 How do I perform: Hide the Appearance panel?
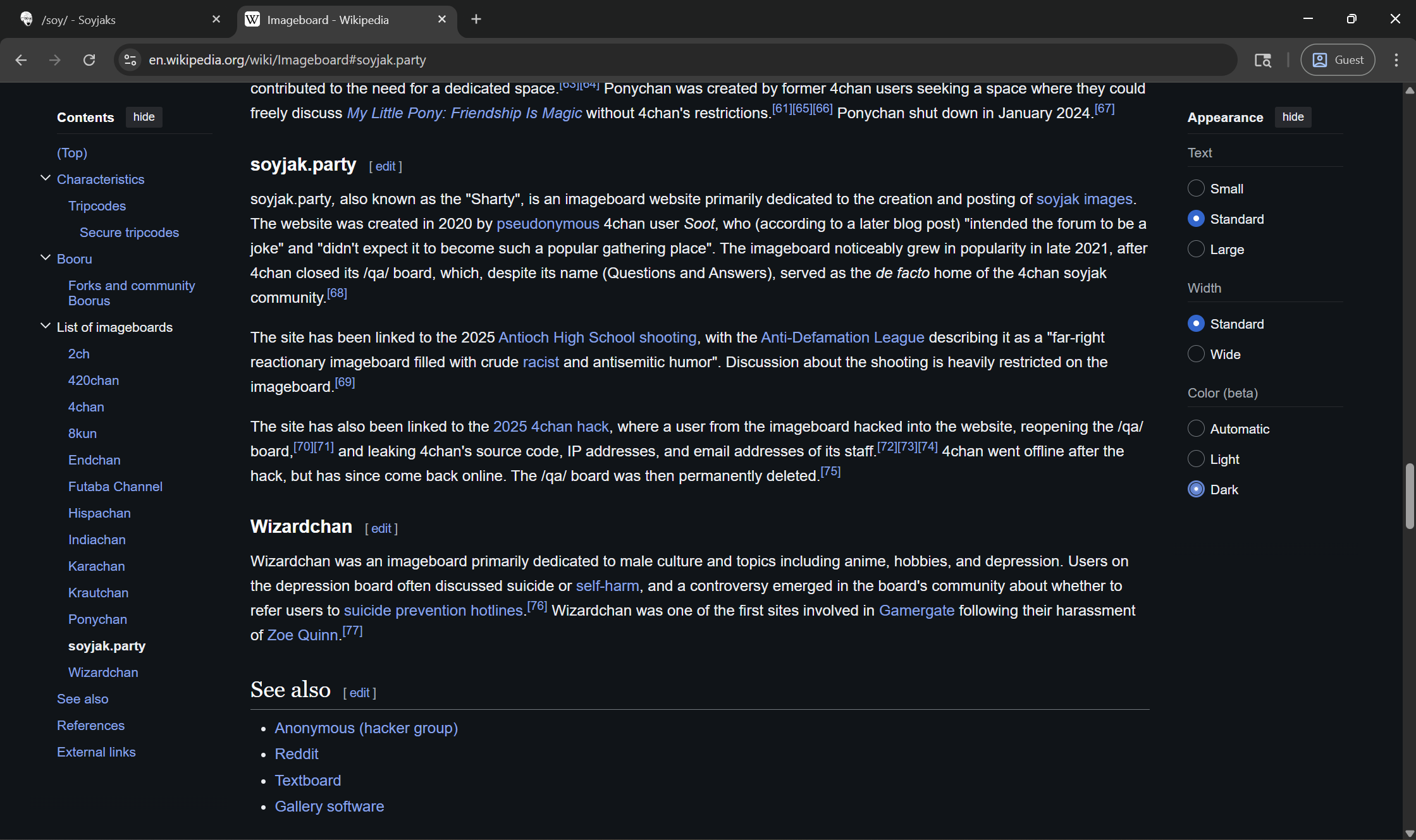click(1293, 117)
